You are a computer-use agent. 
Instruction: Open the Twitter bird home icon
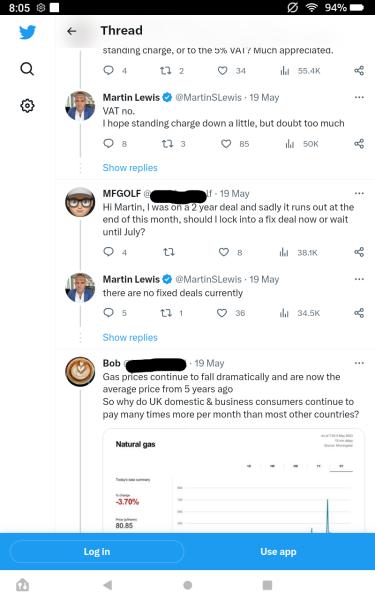click(28, 32)
